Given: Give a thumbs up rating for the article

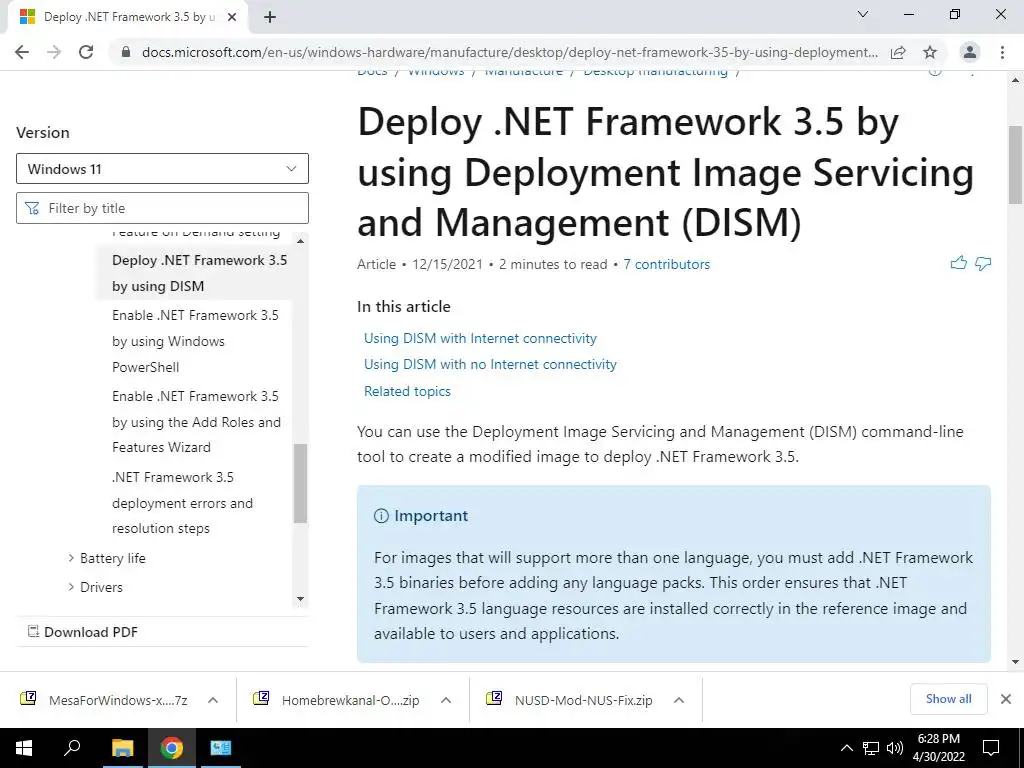Looking at the screenshot, I should click(x=959, y=263).
